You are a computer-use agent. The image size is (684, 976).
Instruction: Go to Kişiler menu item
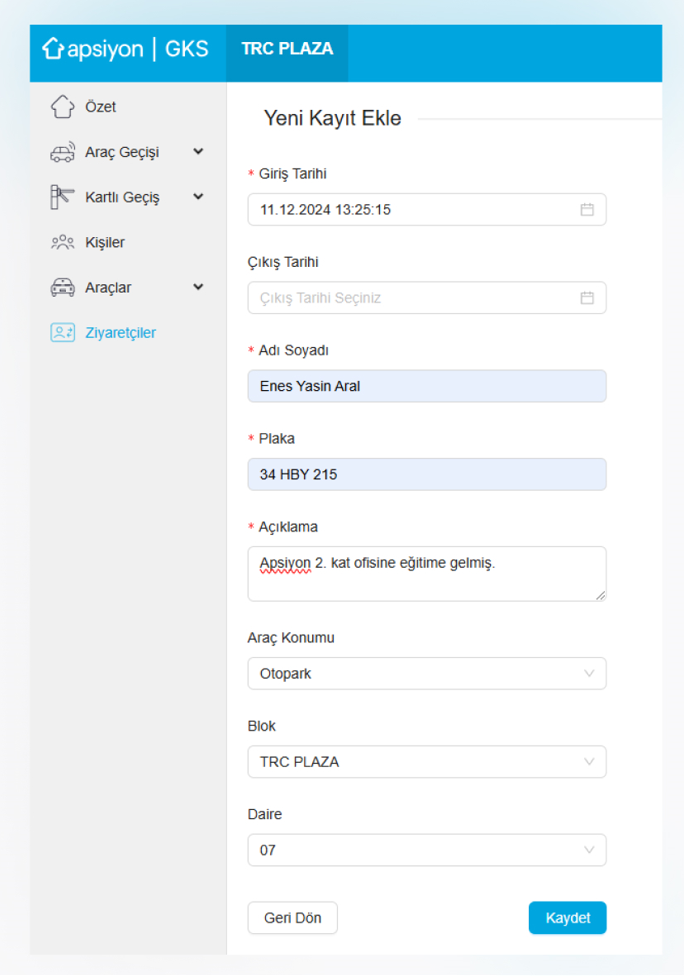click(105, 242)
